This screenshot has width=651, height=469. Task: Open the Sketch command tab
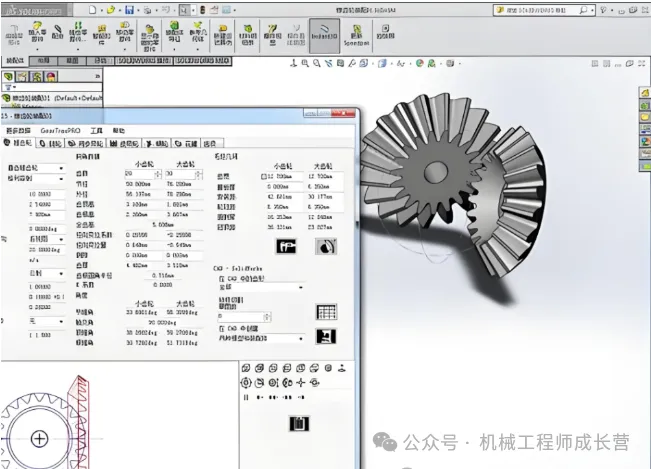(x=72, y=61)
